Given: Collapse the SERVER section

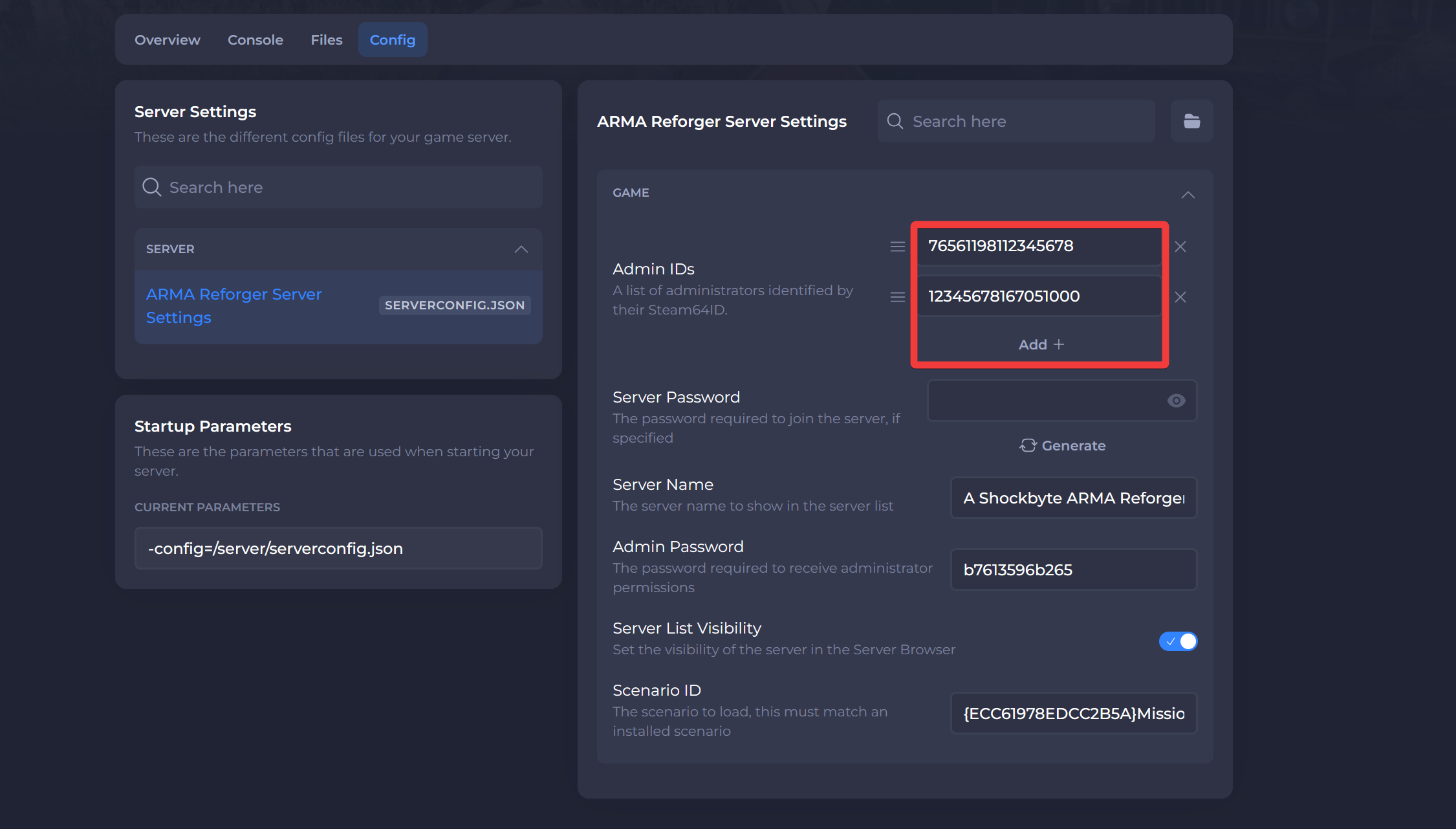Looking at the screenshot, I should click(521, 249).
